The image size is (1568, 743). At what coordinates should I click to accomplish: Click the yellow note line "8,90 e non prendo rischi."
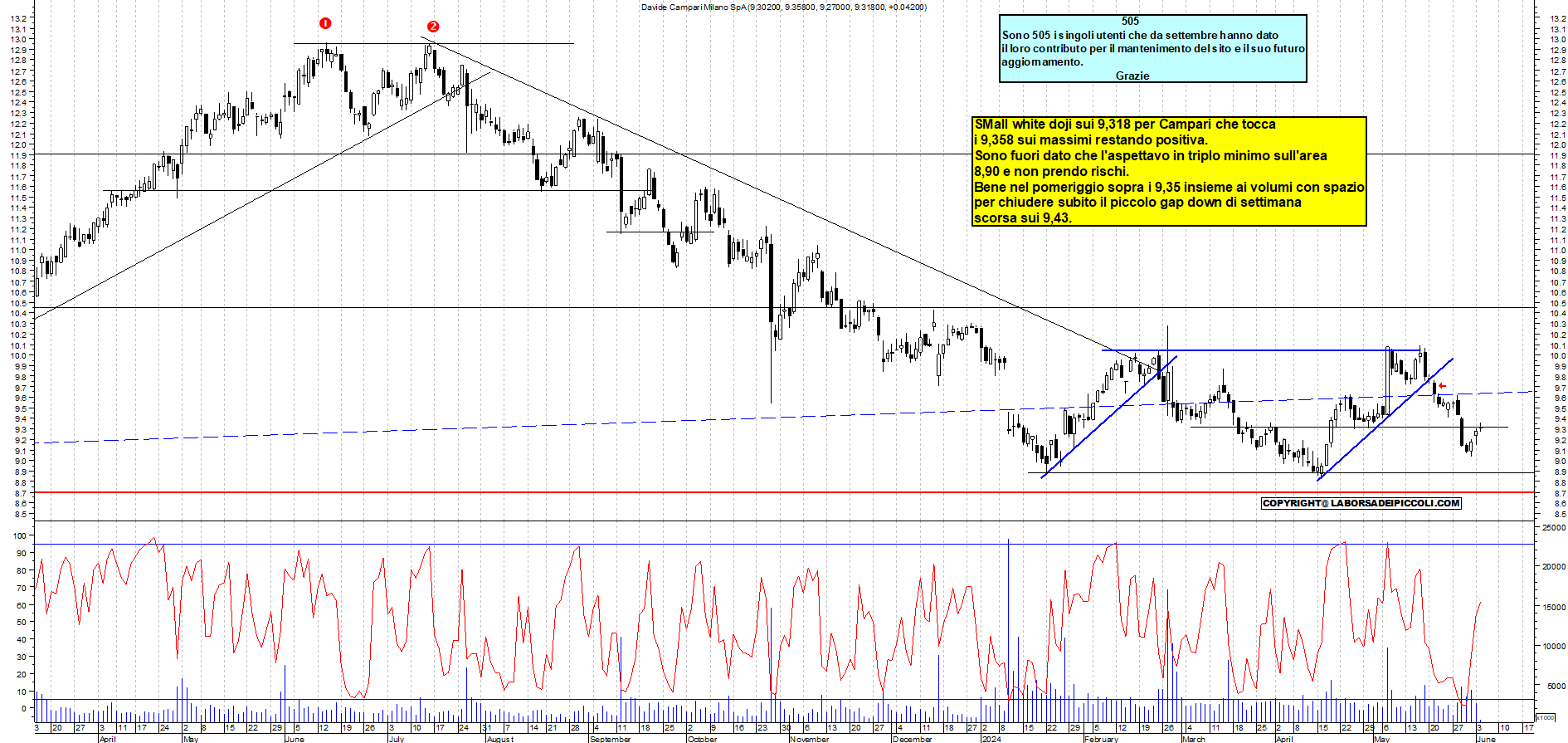(1051, 172)
